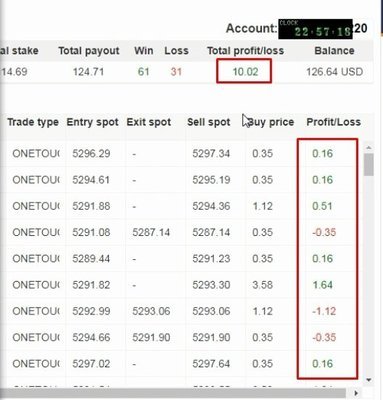Select the row with loss -1.12

(182, 311)
